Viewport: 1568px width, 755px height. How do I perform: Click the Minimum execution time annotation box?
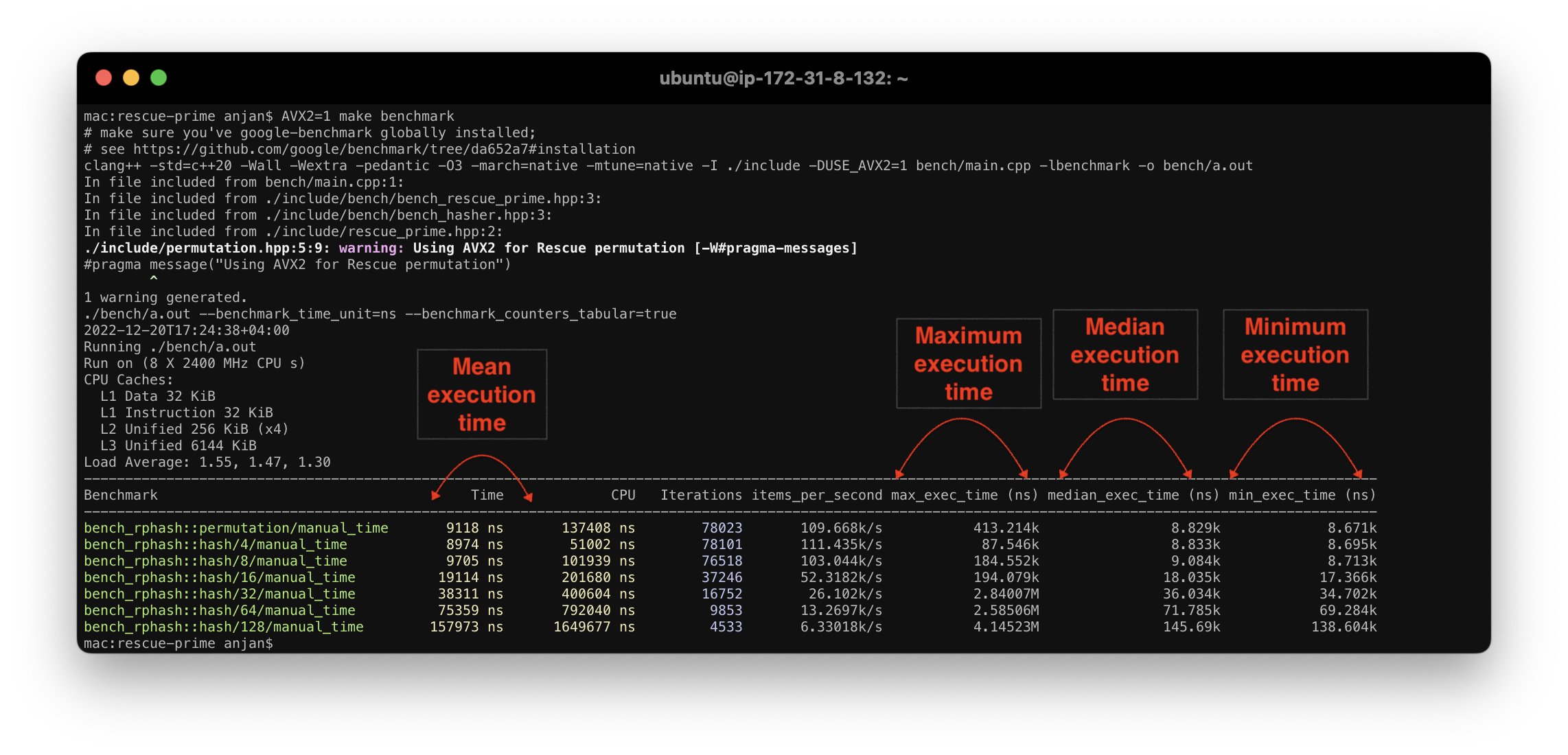(1295, 355)
